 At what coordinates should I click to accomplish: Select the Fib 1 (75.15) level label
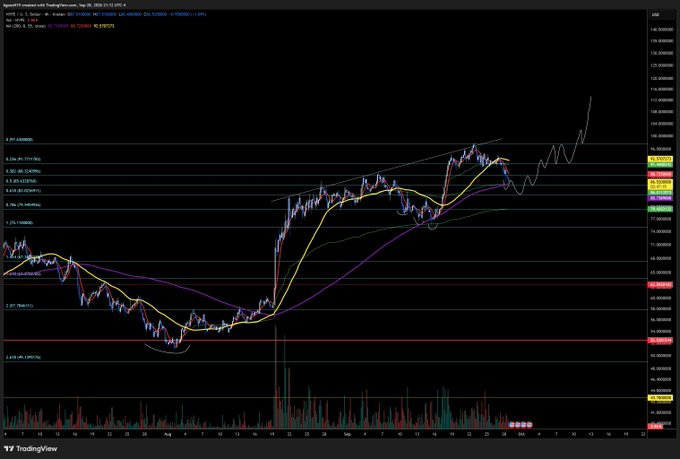click(x=19, y=223)
